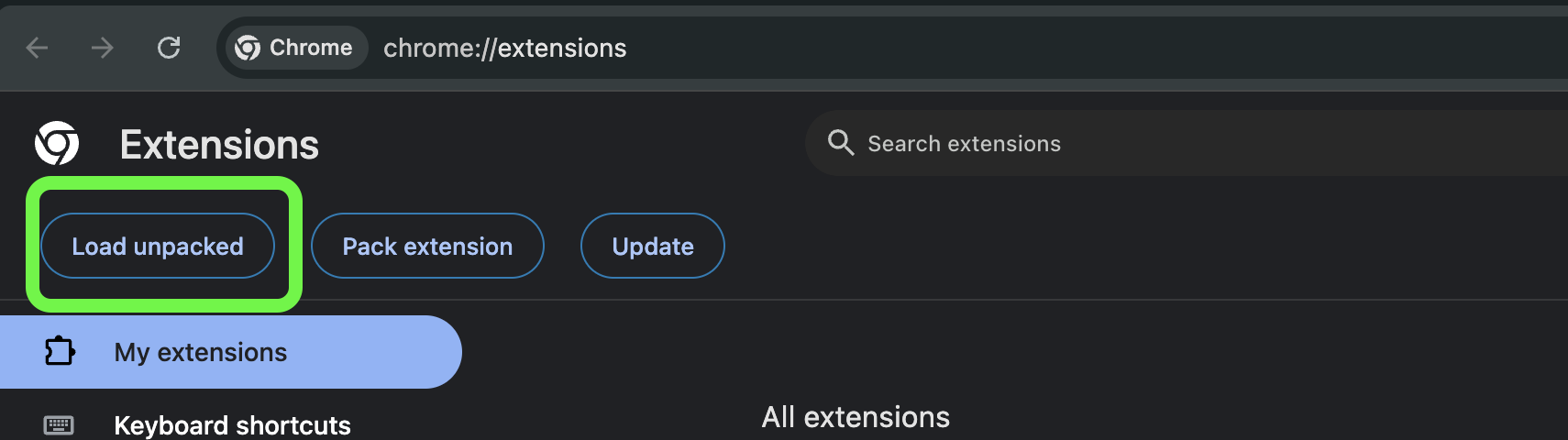The height and width of the screenshot is (440, 1568).
Task: Click the search magnifier icon
Action: [x=840, y=143]
